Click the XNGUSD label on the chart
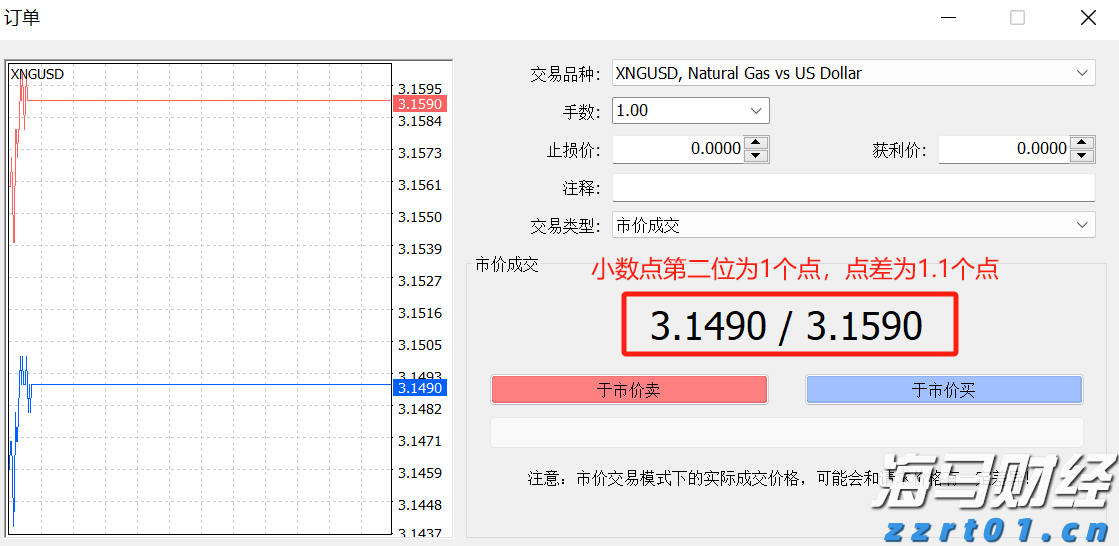1119x546 pixels. click(37, 74)
